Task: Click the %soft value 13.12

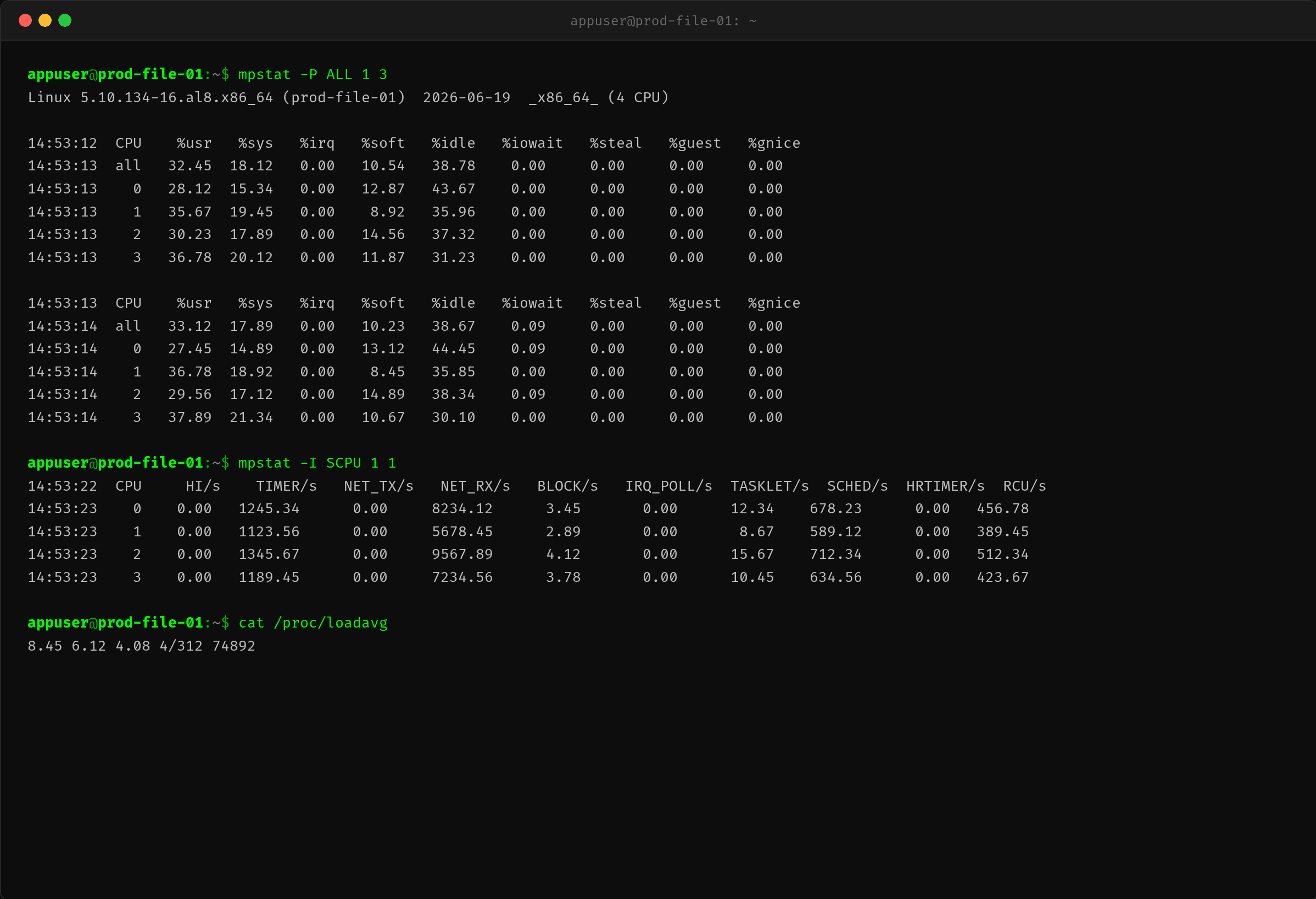Action: (383, 349)
